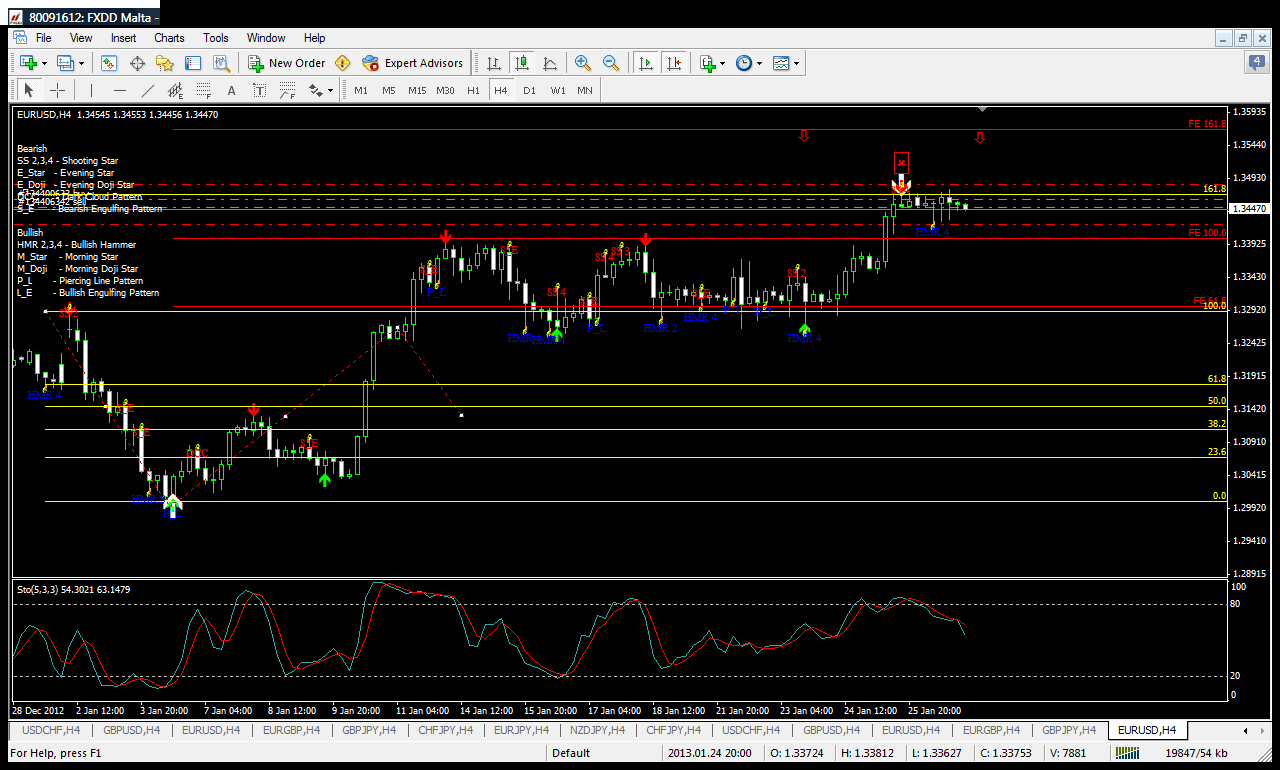This screenshot has height=770, width=1280.
Task: Zoom out the chart with magnifier minus
Action: pos(610,63)
